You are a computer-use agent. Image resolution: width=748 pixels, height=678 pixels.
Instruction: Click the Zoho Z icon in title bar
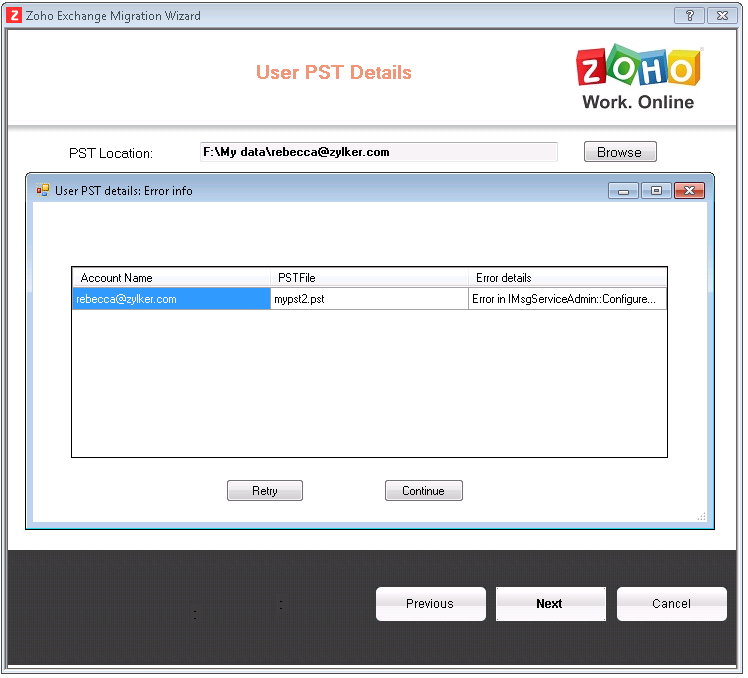click(14, 16)
